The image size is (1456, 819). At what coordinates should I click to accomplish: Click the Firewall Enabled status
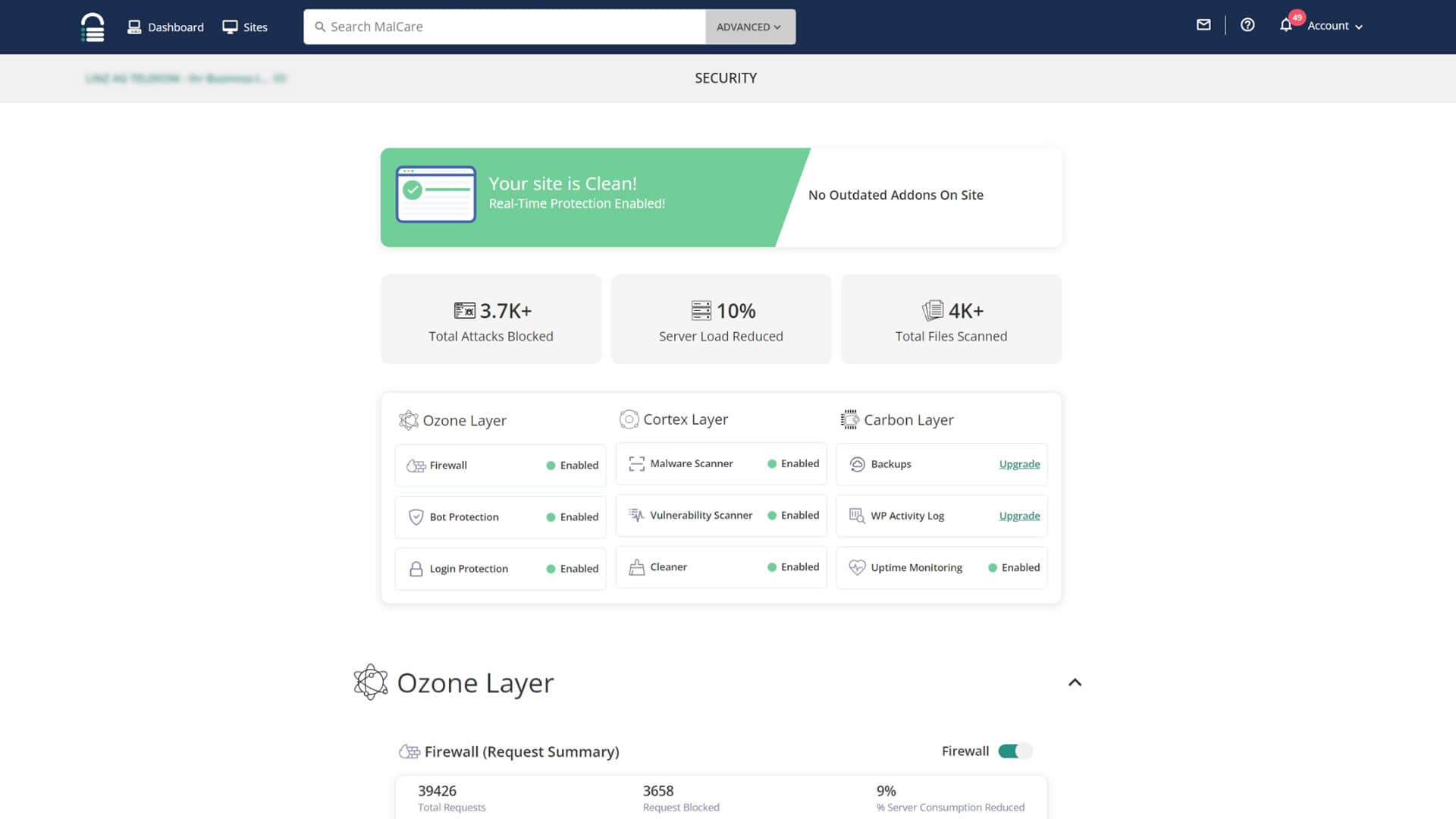click(x=573, y=466)
